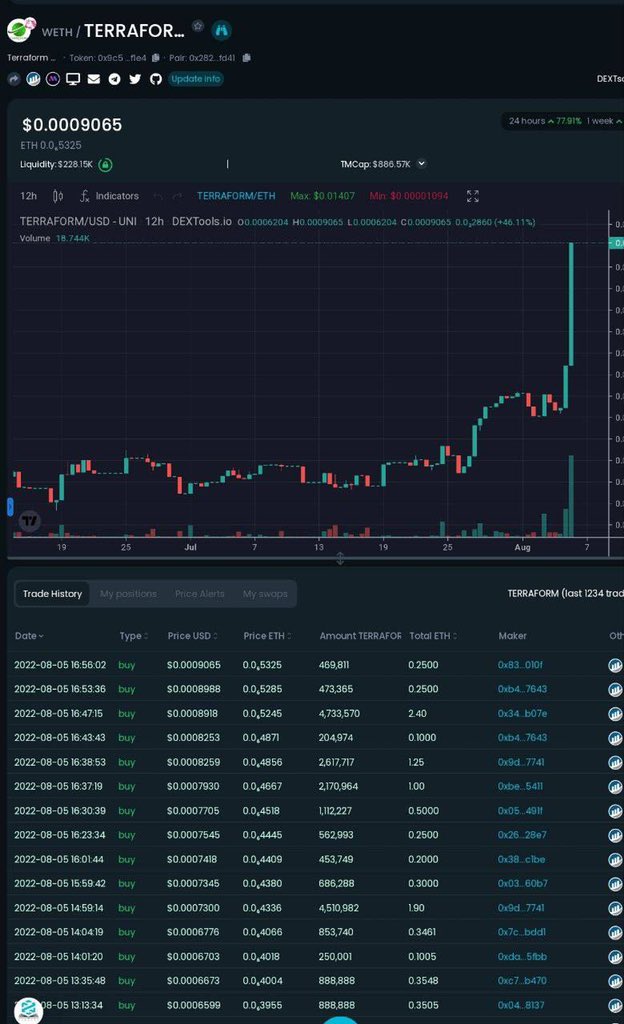Open the purple CoinMarketCap-style round icon
The image size is (624, 1024).
(53, 79)
